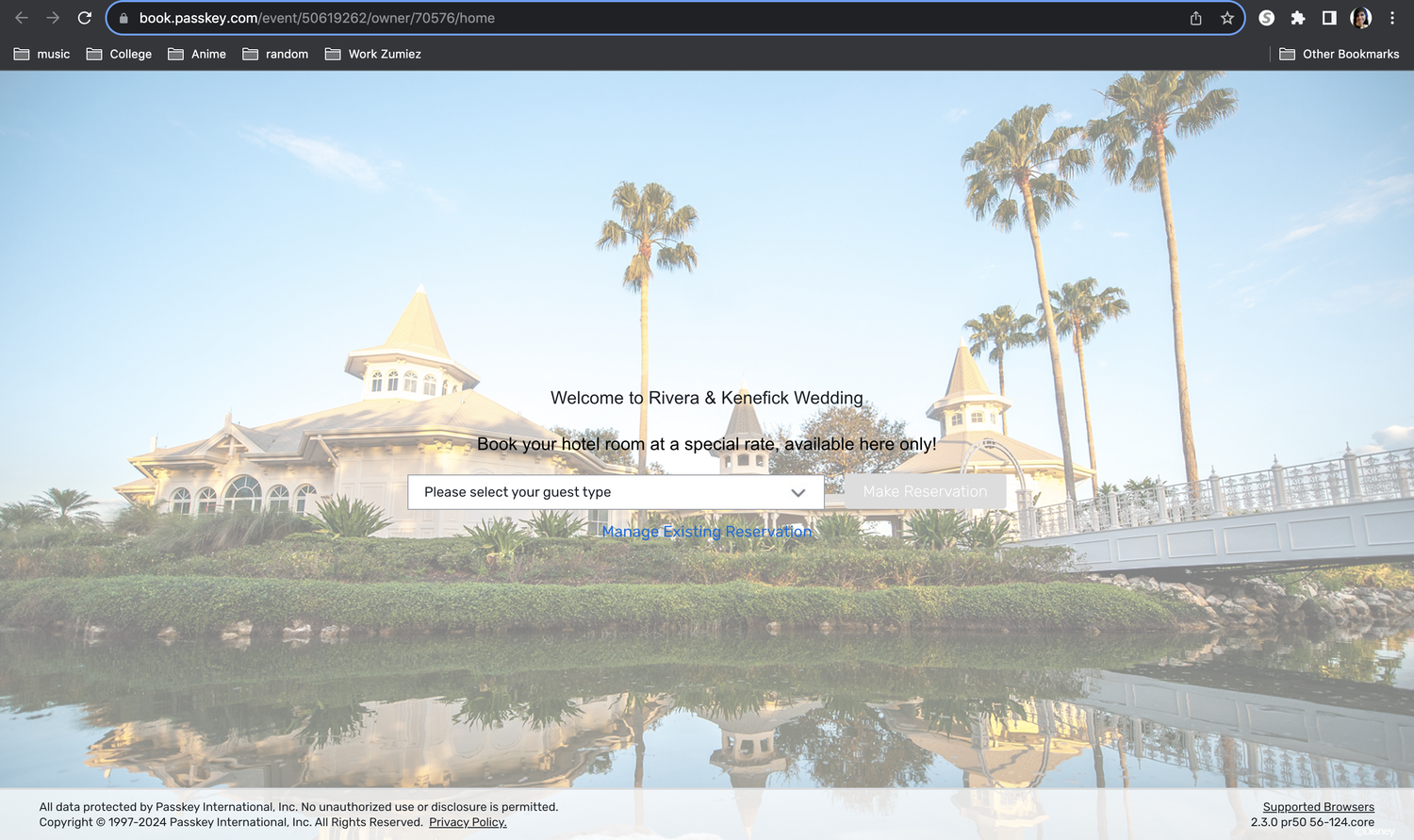1414x840 pixels.
Task: Click the browser back arrow
Action: pyautogui.click(x=22, y=18)
